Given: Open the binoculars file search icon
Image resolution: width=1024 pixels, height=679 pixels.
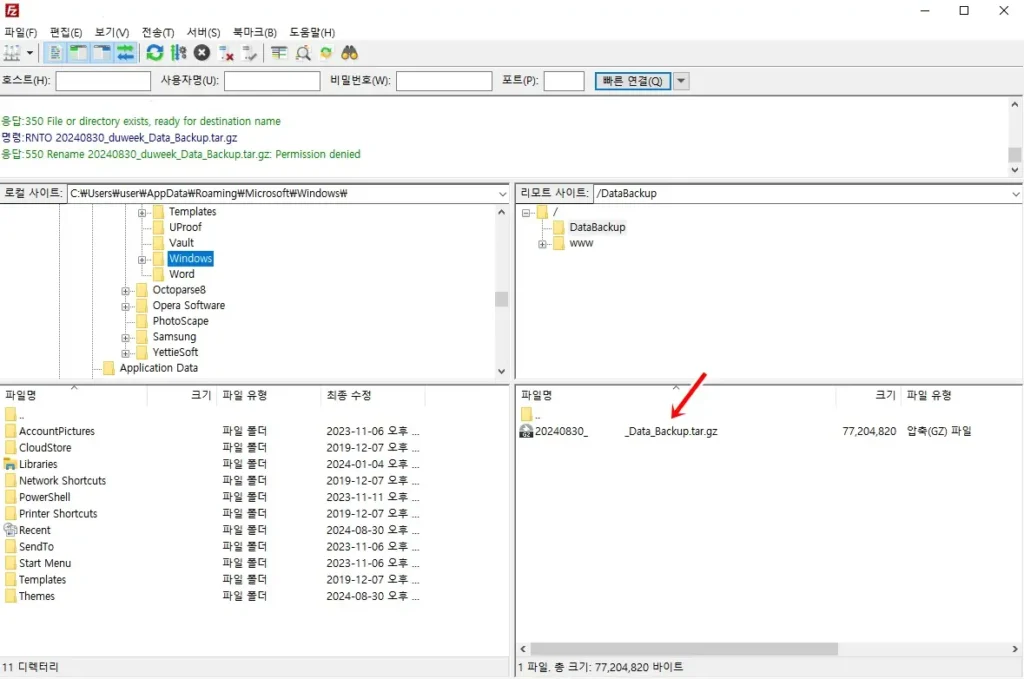Looking at the screenshot, I should coord(349,53).
